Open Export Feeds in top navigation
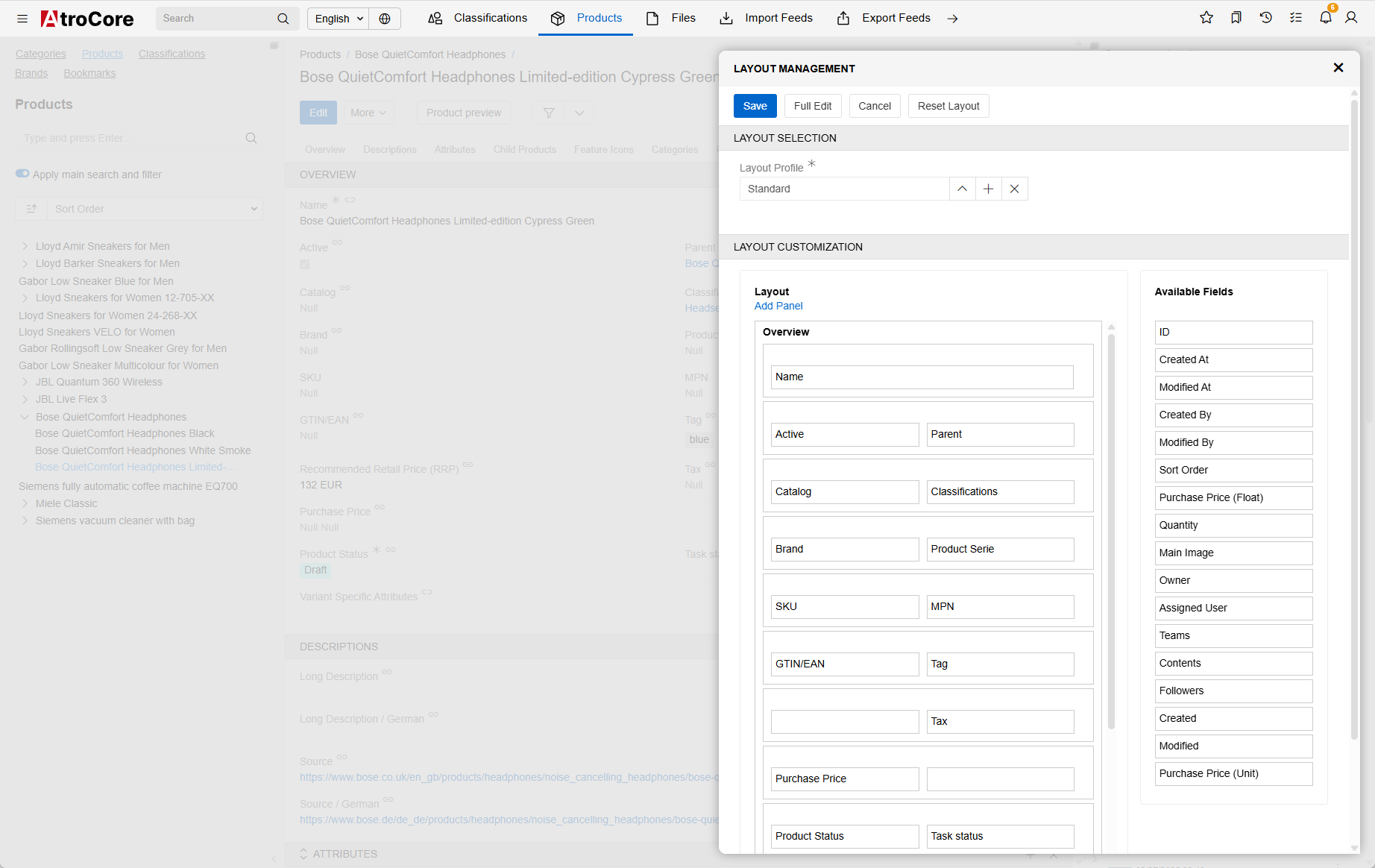This screenshot has width=1375, height=868. coord(884,18)
